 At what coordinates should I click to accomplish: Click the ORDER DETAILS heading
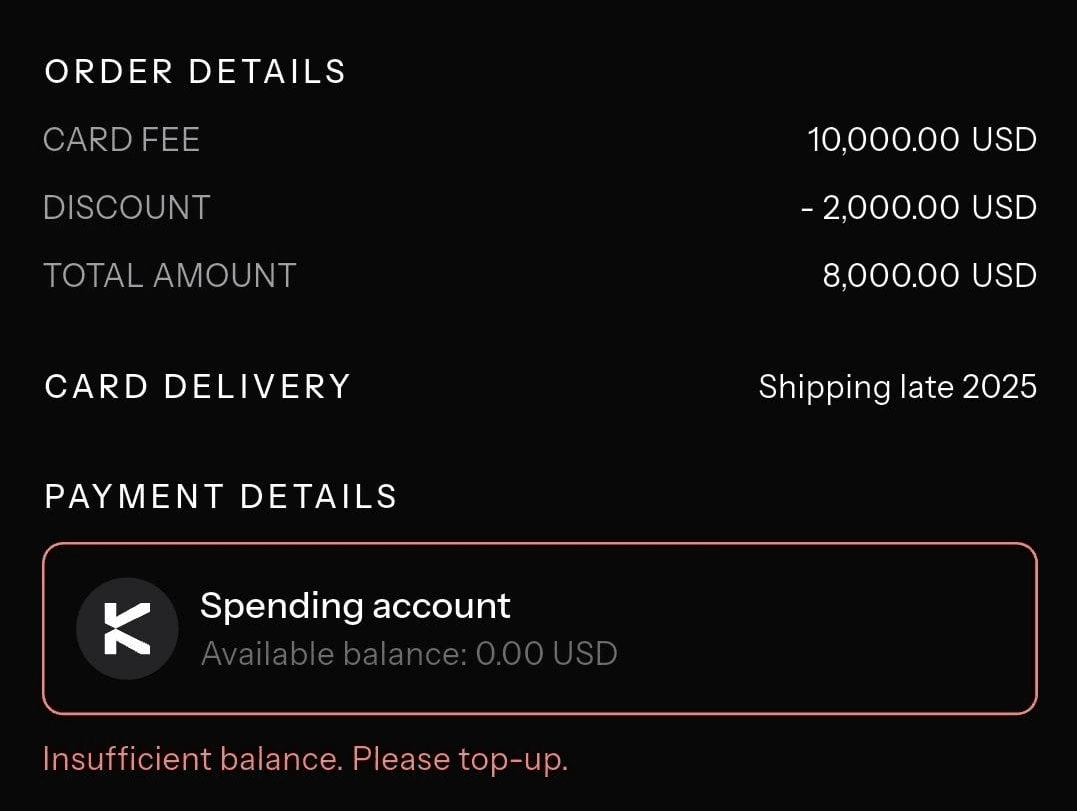click(x=195, y=72)
